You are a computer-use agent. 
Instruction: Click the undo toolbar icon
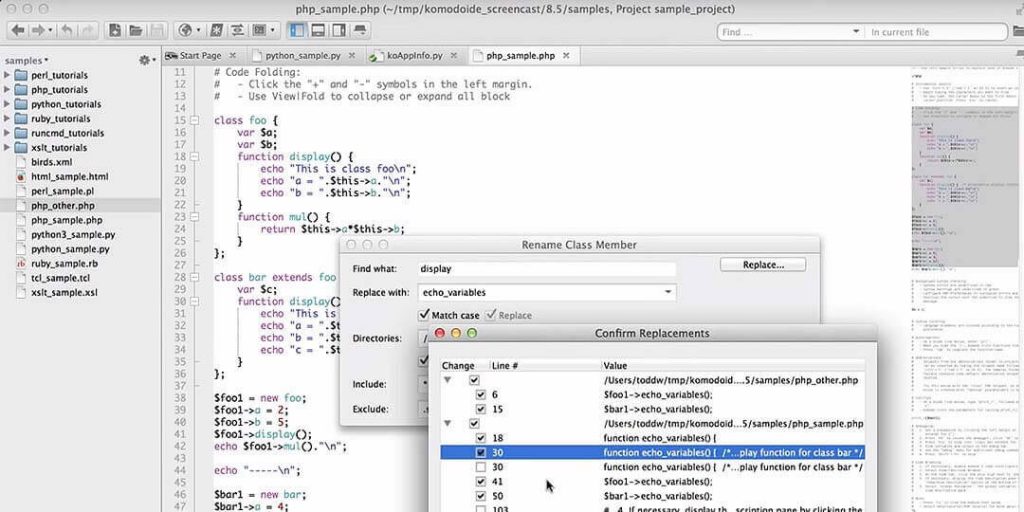[x=67, y=30]
